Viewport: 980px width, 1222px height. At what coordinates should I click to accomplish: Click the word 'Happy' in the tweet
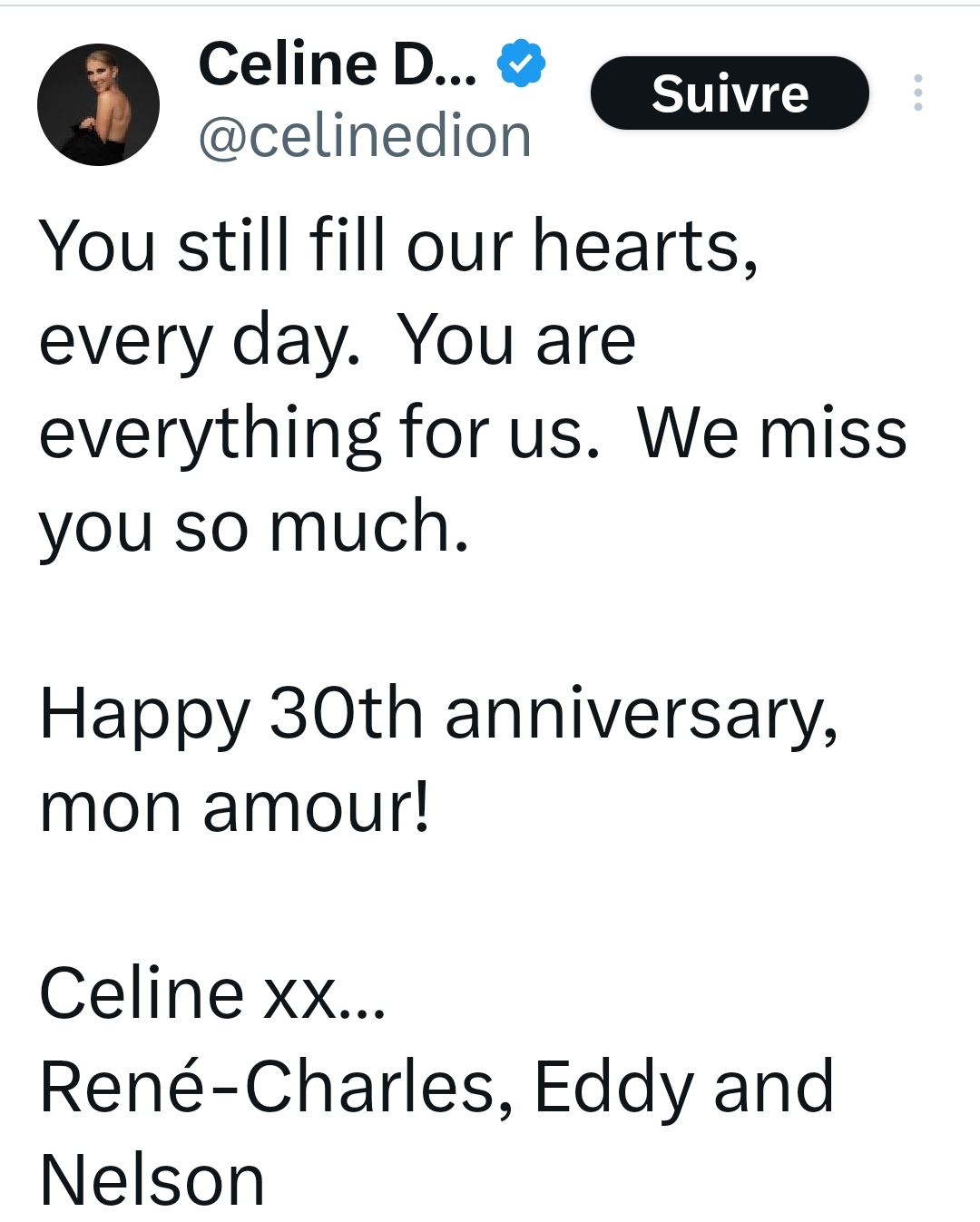point(144,714)
